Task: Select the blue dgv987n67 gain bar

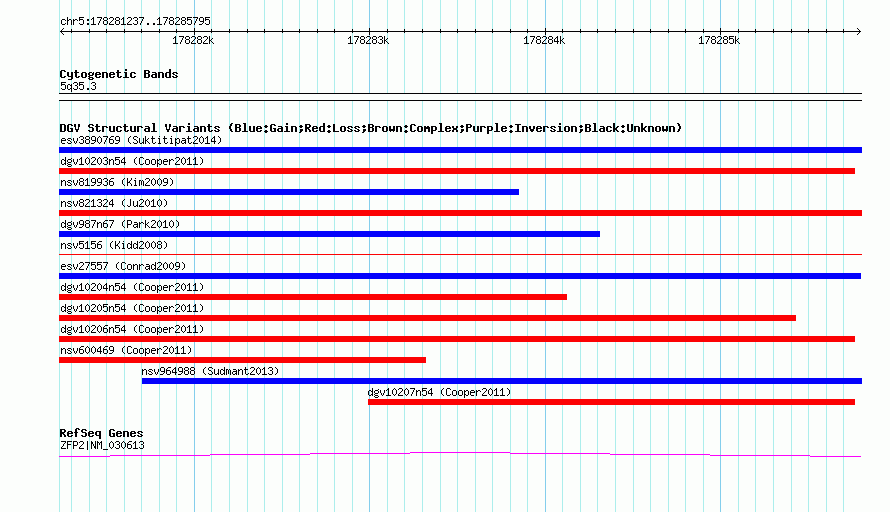Action: coord(329,234)
